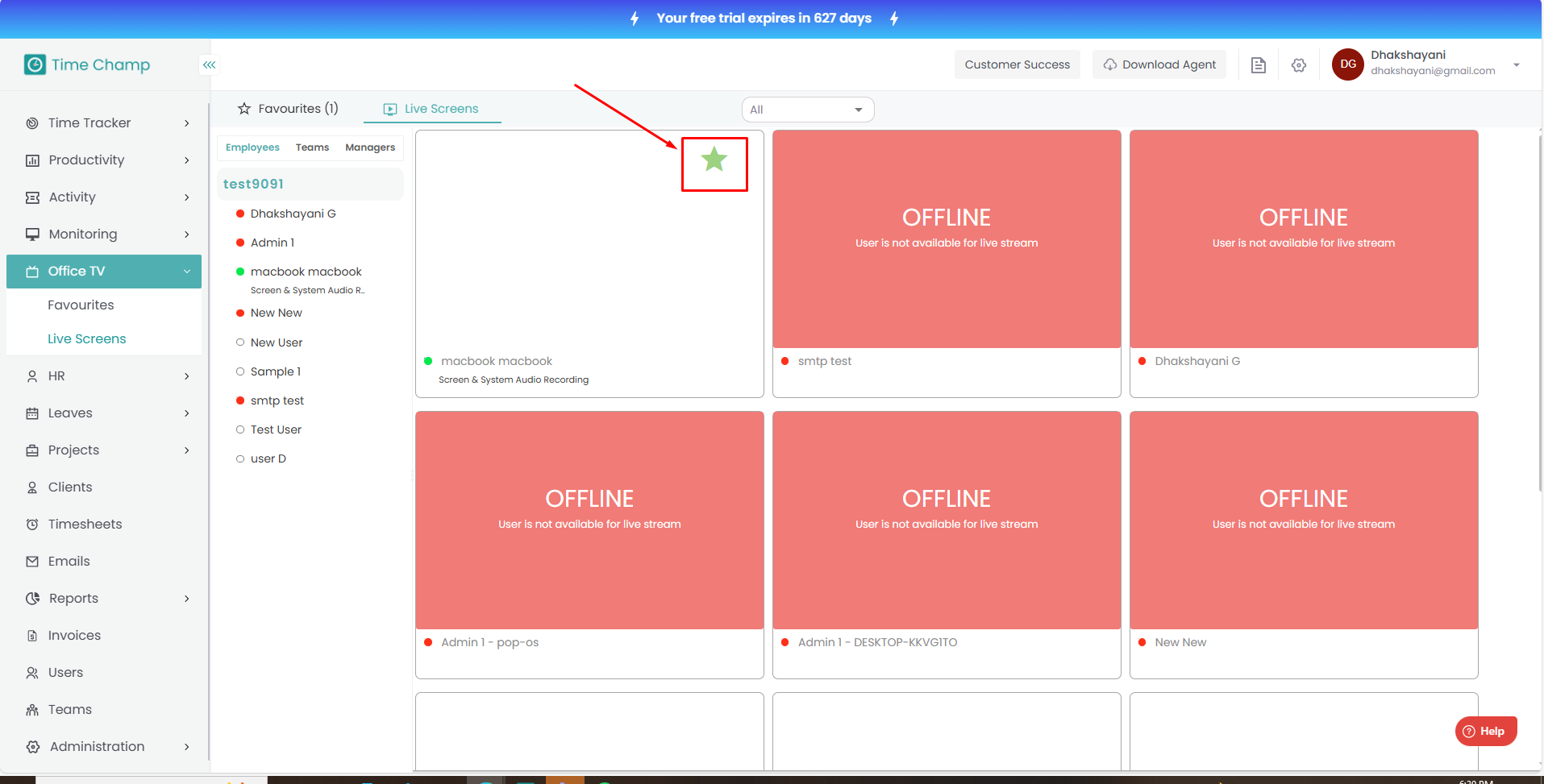Toggle favourite star on macbook macbook card
The image size is (1544, 784).
(714, 160)
